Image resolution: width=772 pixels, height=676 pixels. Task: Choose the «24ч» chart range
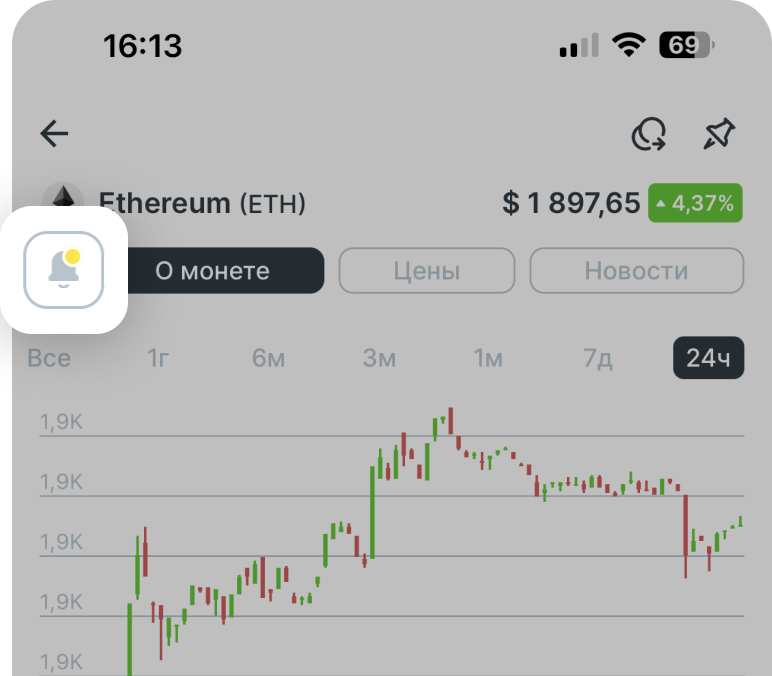click(708, 358)
